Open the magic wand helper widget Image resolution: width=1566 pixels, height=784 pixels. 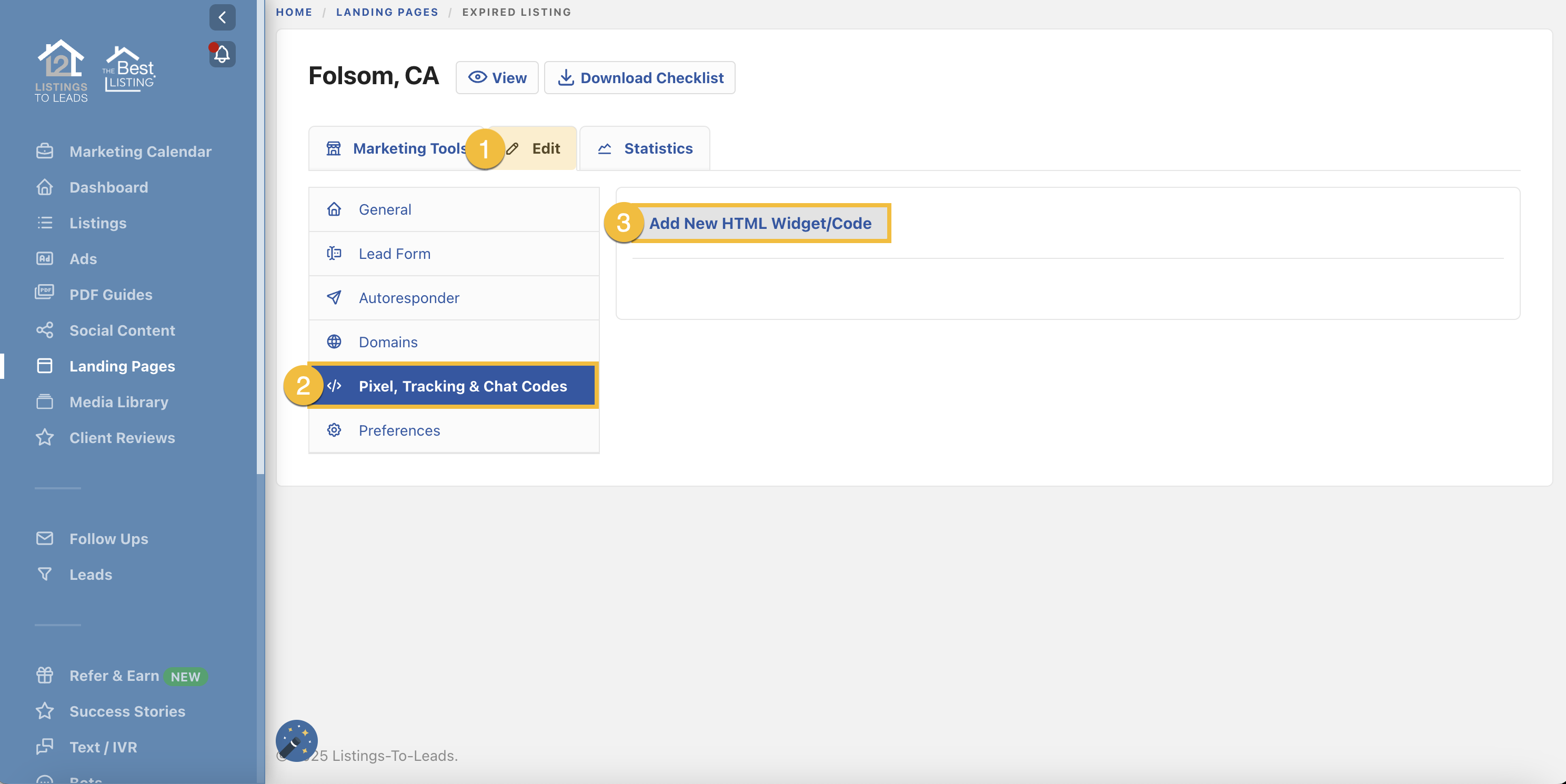[x=296, y=740]
